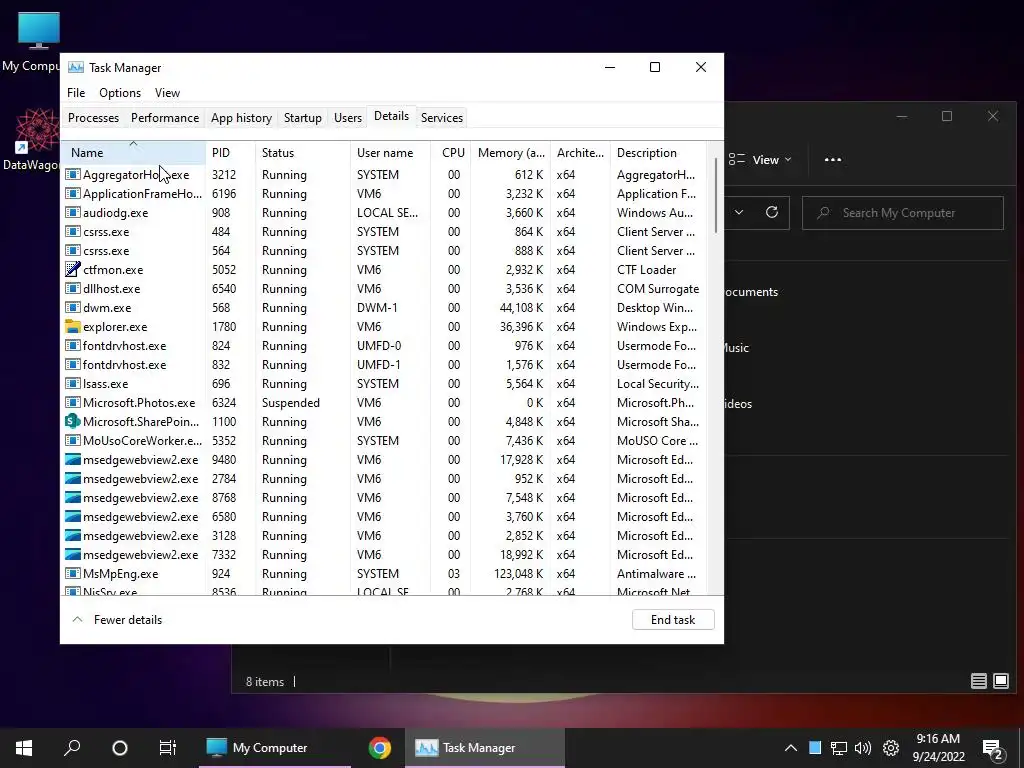Click the MsMpEng.exe process icon
The image size is (1024, 768).
click(72, 574)
